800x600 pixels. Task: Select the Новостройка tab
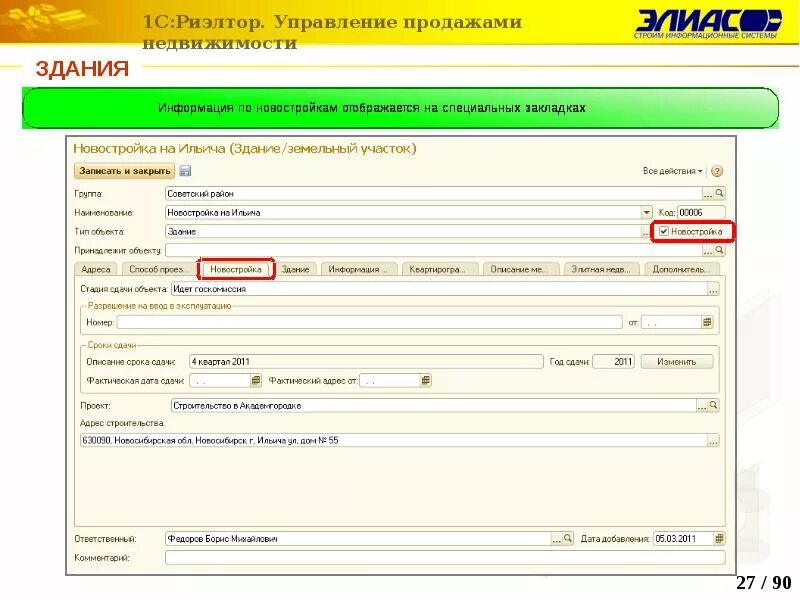(236, 269)
